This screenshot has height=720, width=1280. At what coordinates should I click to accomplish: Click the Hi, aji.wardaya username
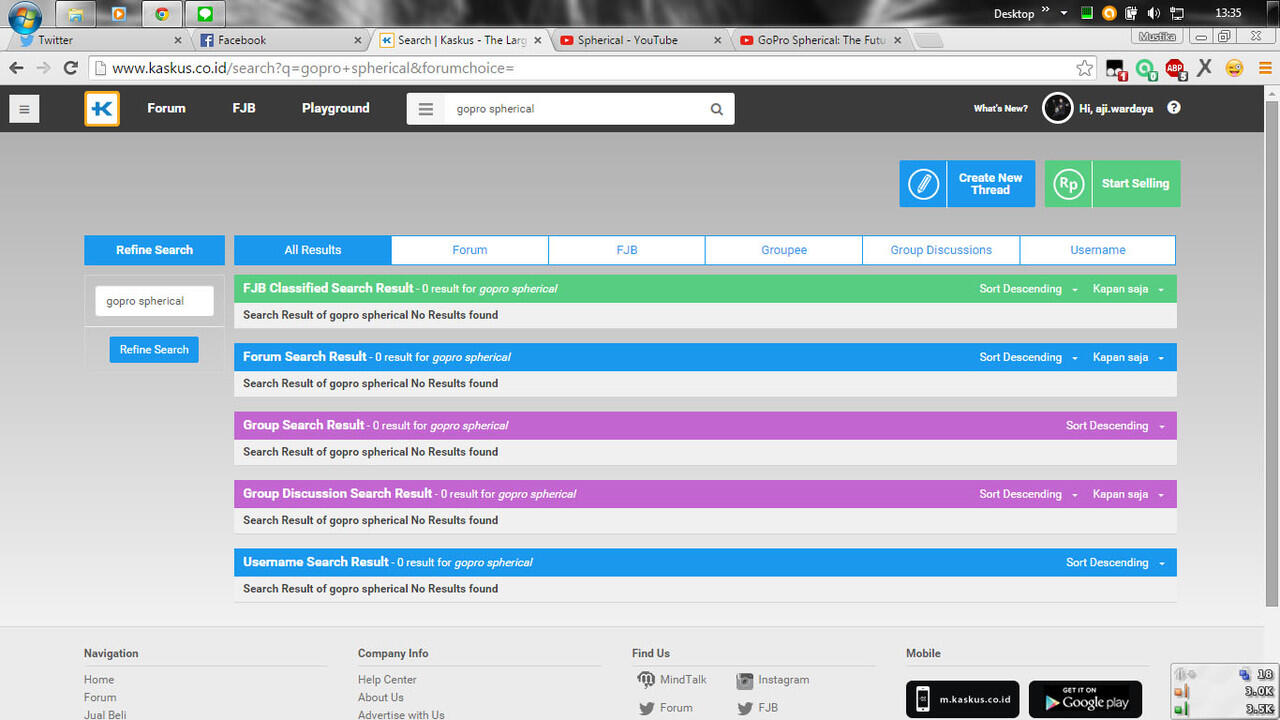[x=1116, y=108]
